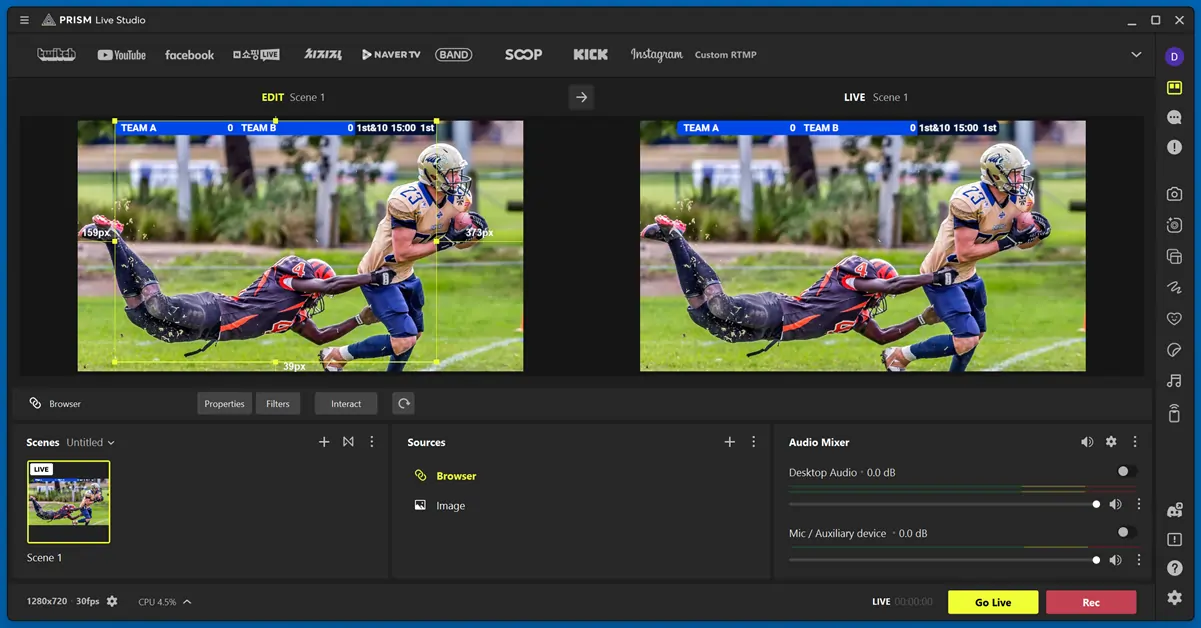Image resolution: width=1201 pixels, height=628 pixels.
Task: Select the YouTube platform icon
Action: point(121,55)
